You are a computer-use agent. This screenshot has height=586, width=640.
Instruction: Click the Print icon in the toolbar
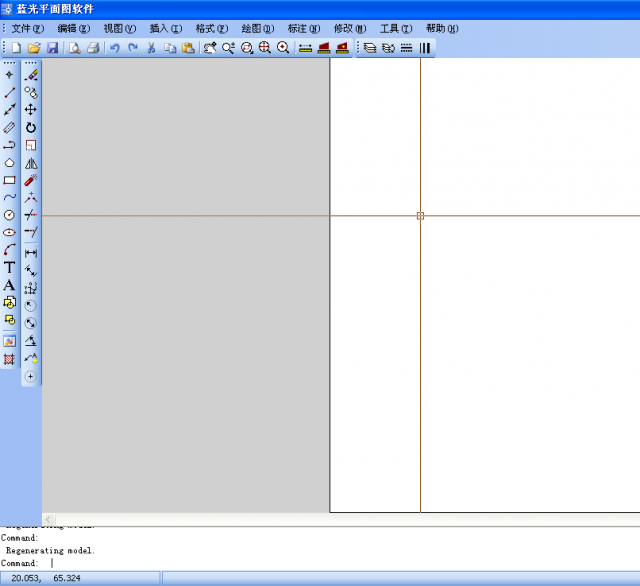pos(93,47)
